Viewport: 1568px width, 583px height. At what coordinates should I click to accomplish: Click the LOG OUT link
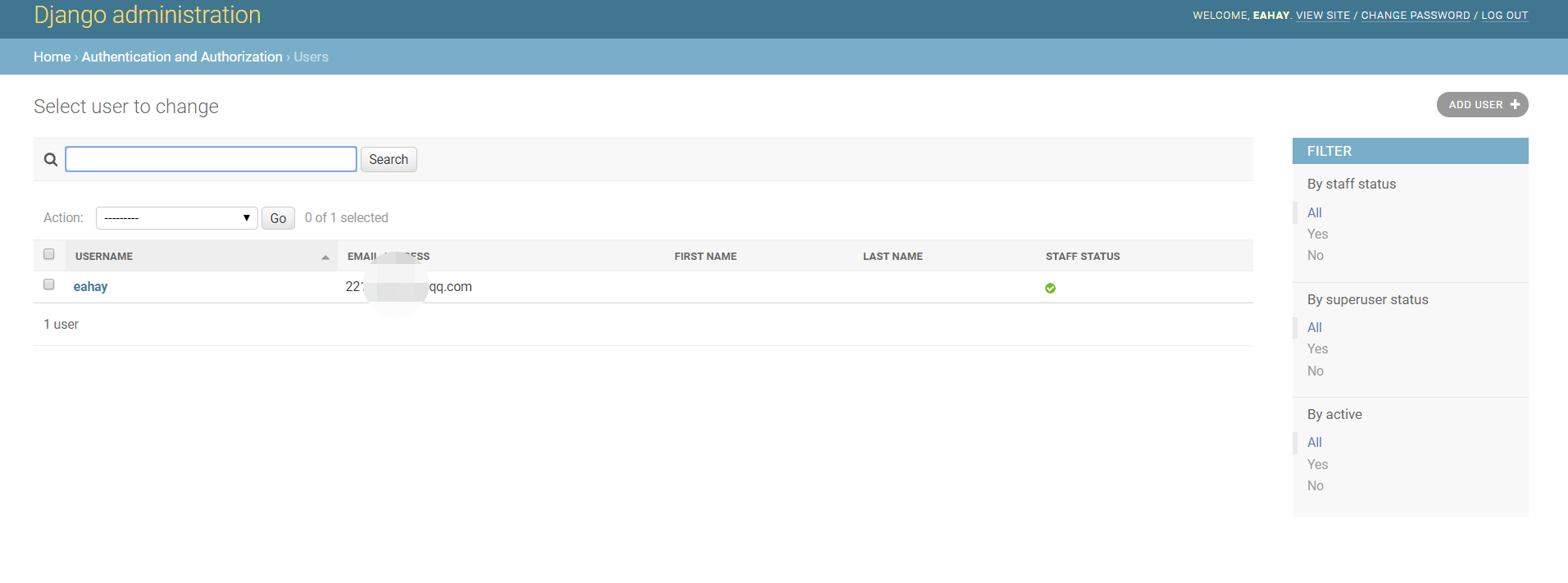1505,16
